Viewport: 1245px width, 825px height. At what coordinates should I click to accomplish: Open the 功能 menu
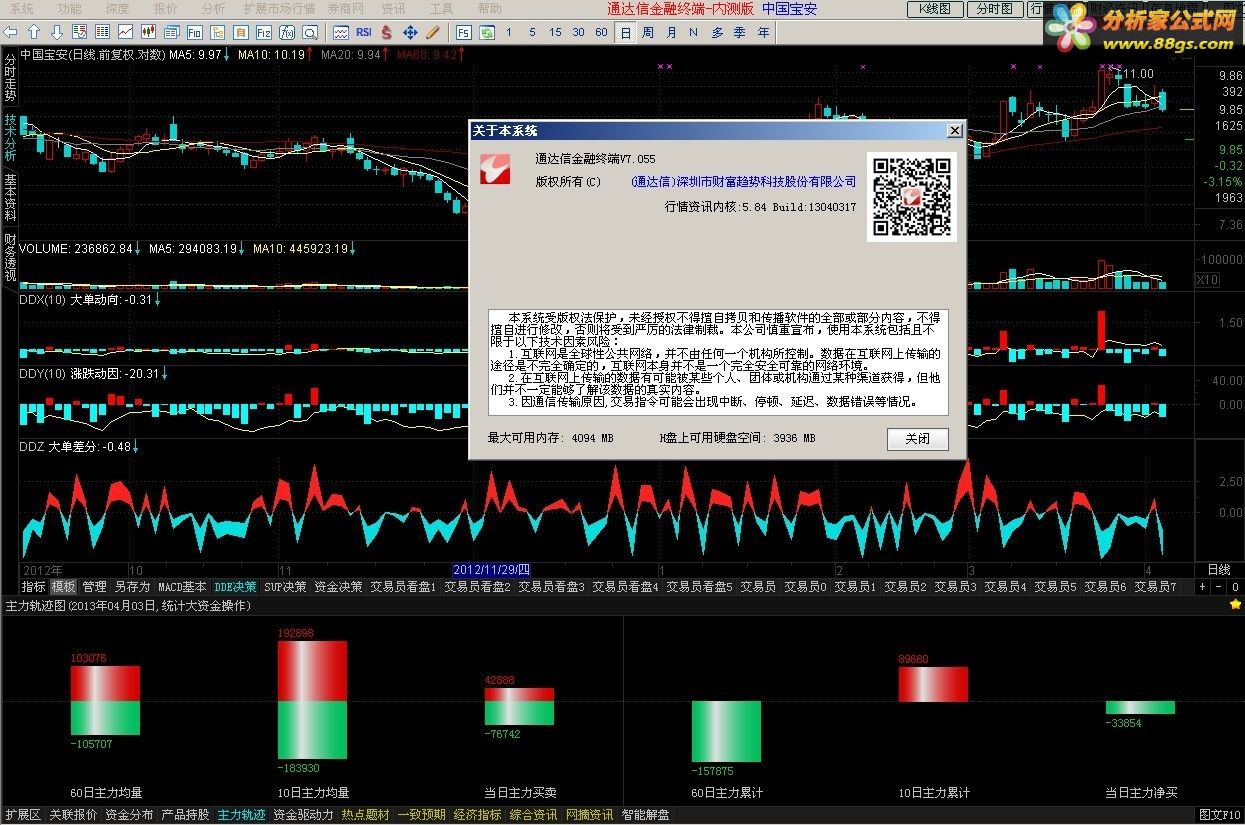click(x=69, y=8)
